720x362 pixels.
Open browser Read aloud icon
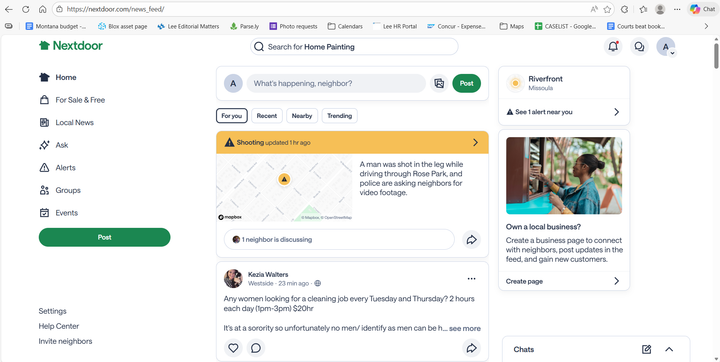594,9
